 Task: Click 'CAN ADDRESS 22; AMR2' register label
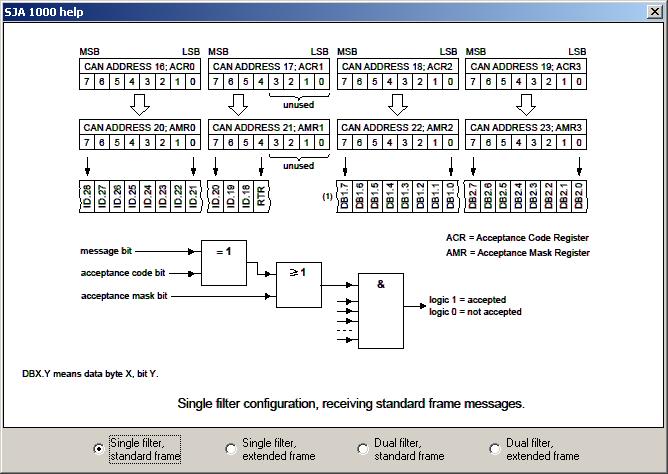coord(398,127)
